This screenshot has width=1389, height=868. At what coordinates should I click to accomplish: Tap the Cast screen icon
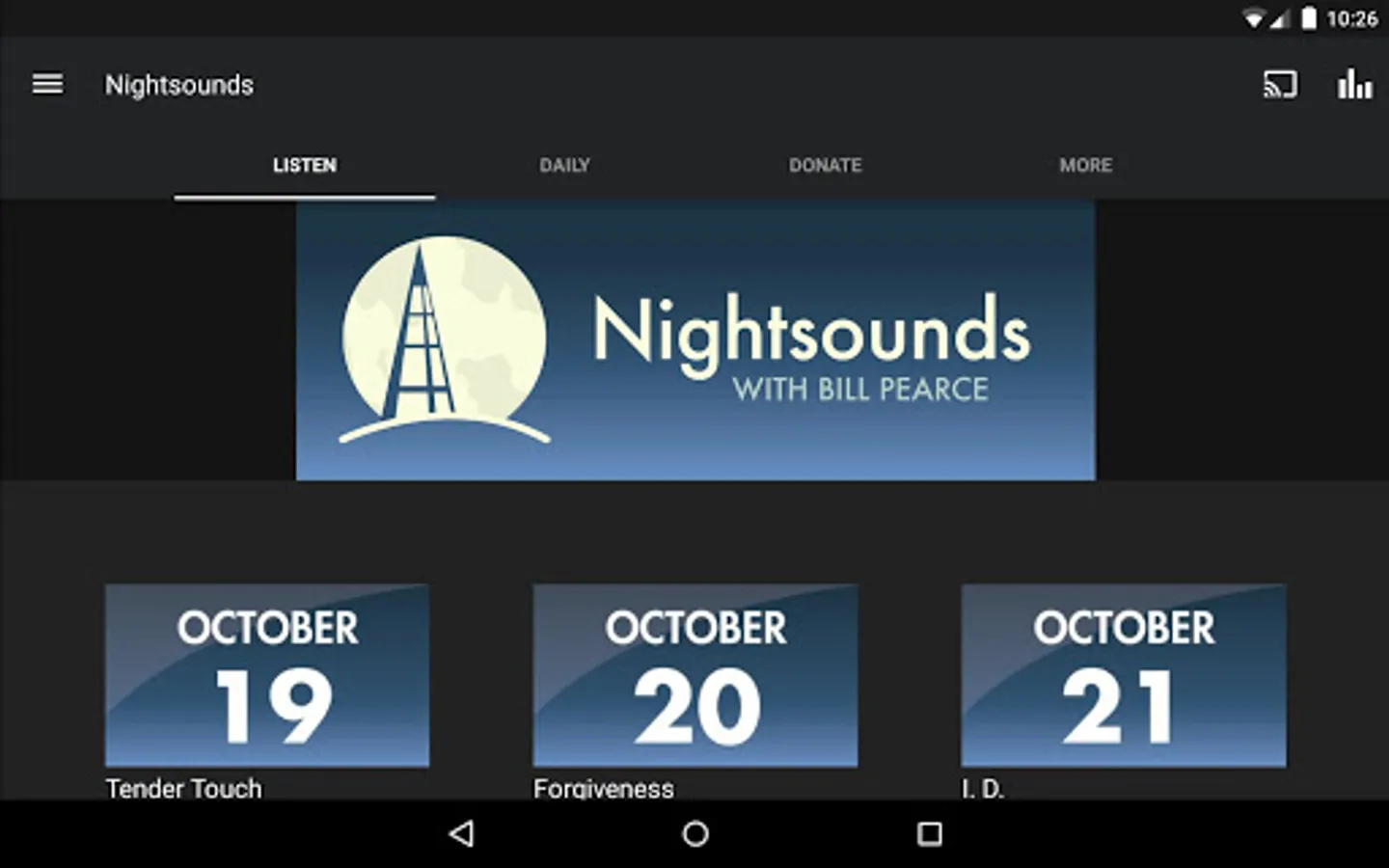pyautogui.click(x=1280, y=85)
